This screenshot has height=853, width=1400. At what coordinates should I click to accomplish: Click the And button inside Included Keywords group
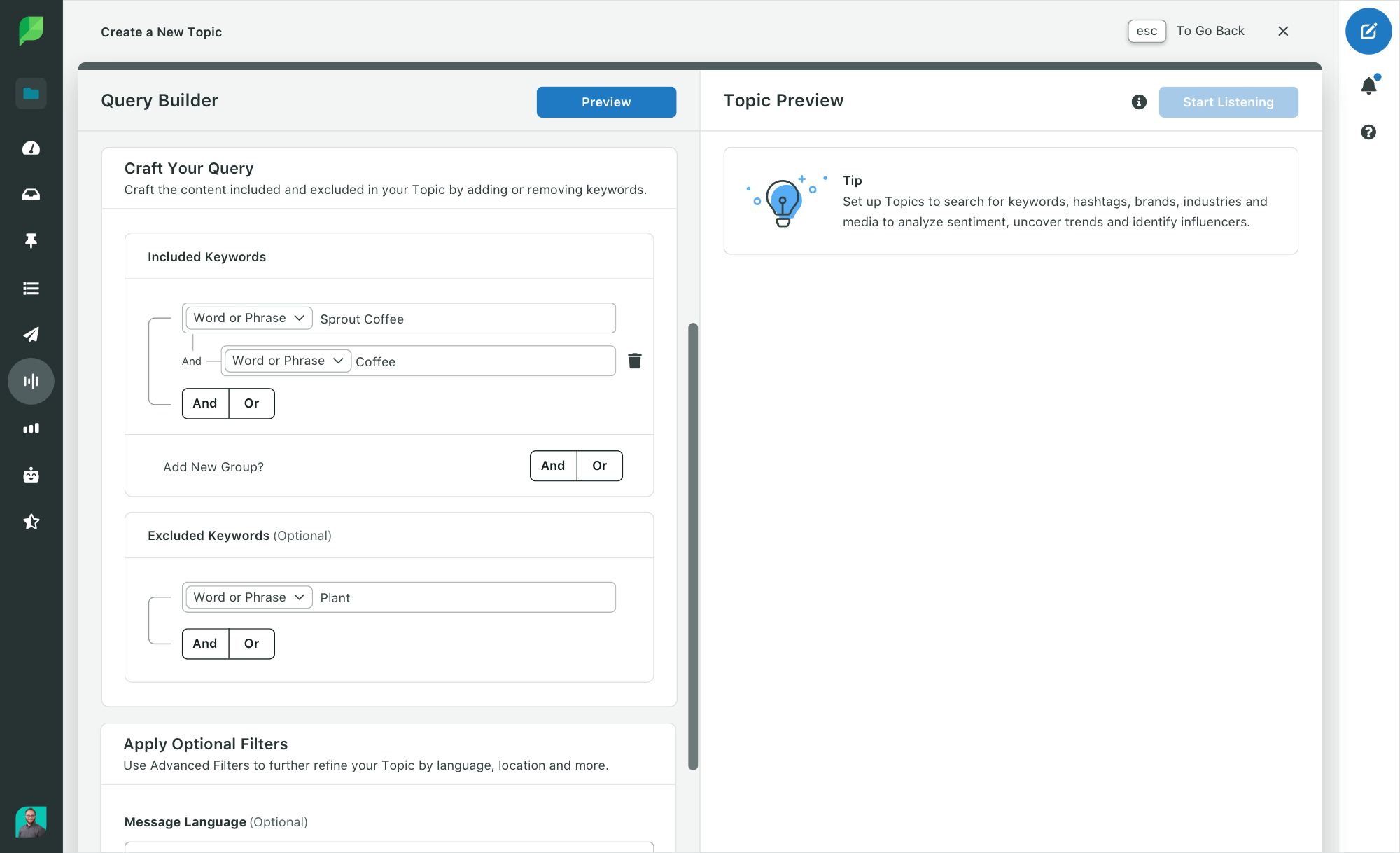[x=205, y=403]
